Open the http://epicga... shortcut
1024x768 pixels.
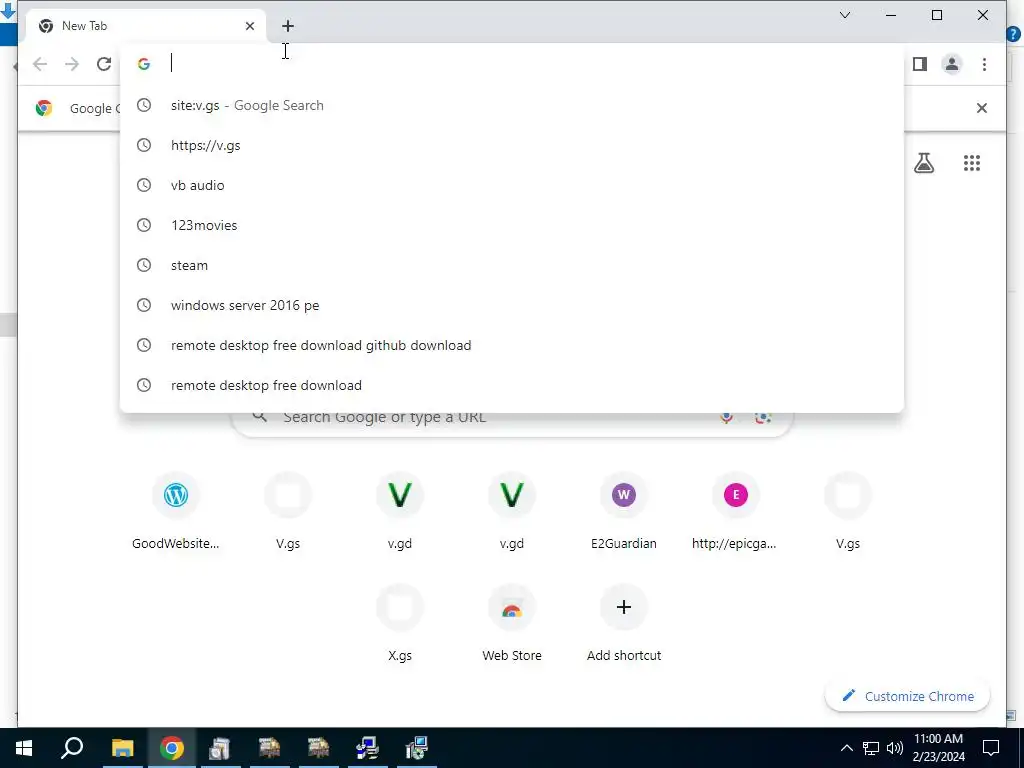coord(735,512)
